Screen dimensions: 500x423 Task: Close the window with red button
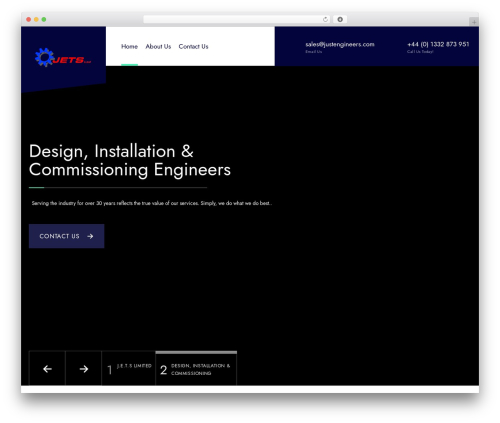(x=29, y=19)
